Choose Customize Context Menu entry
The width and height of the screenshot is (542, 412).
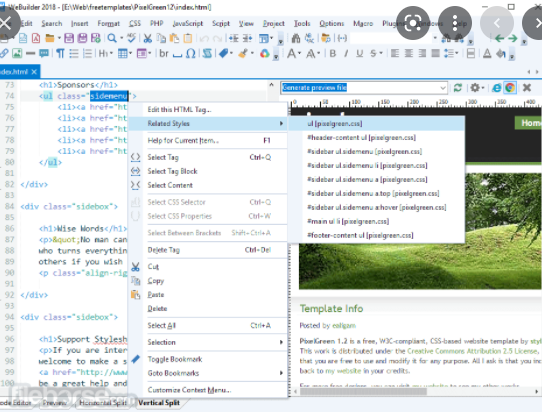(x=208, y=390)
